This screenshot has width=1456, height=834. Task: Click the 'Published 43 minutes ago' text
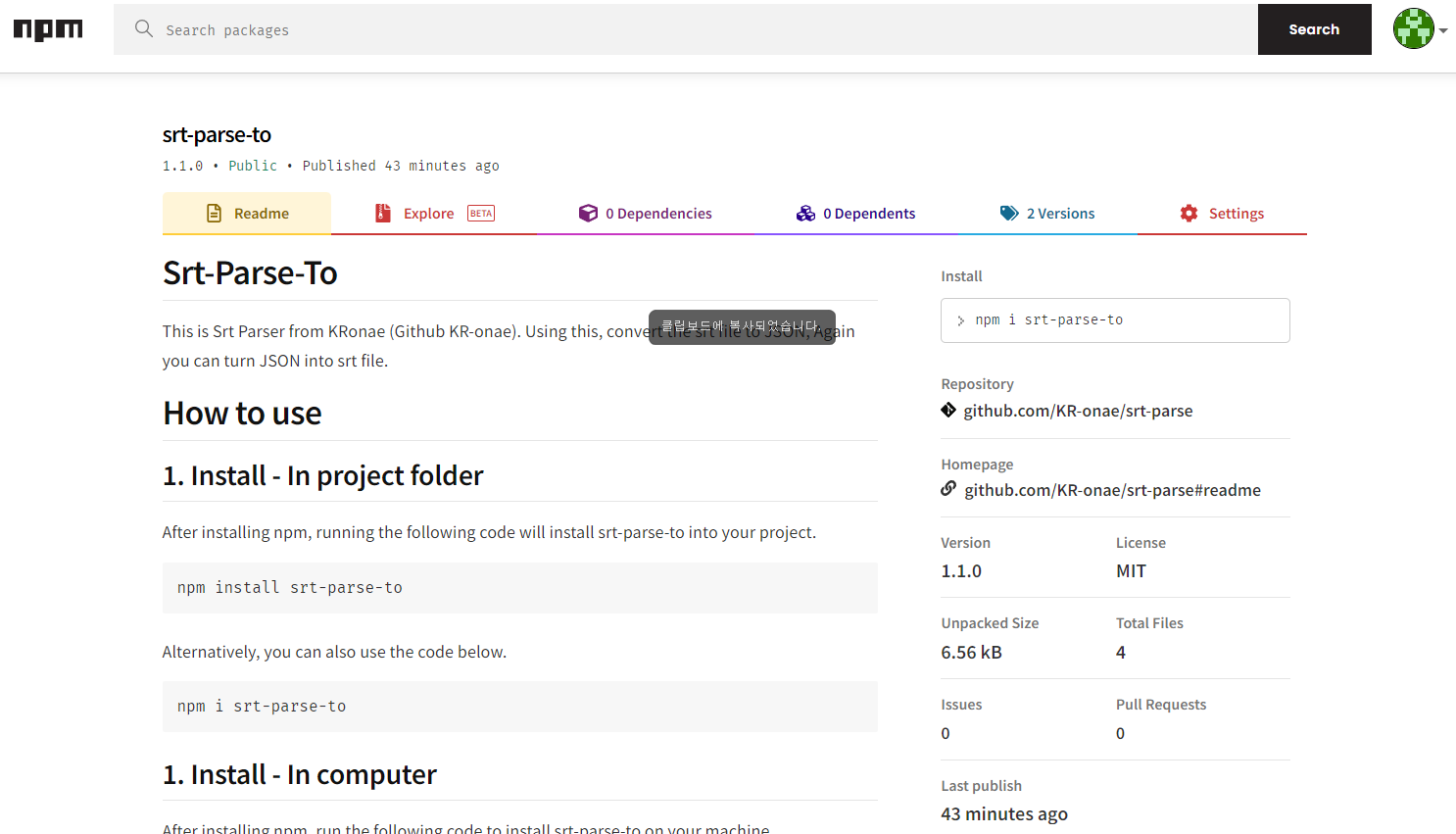(x=401, y=166)
